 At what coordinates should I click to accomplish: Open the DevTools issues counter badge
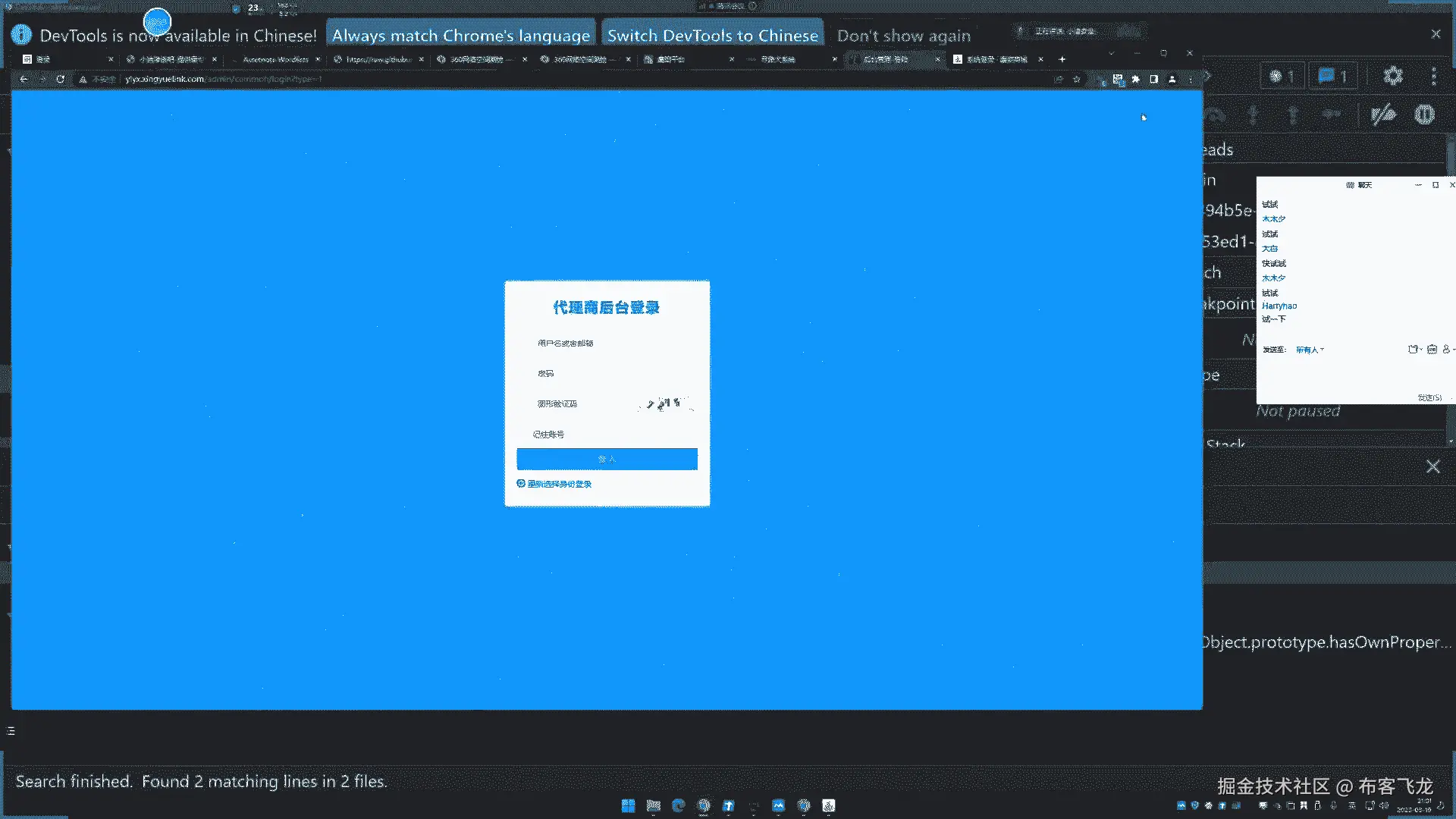click(x=1332, y=76)
